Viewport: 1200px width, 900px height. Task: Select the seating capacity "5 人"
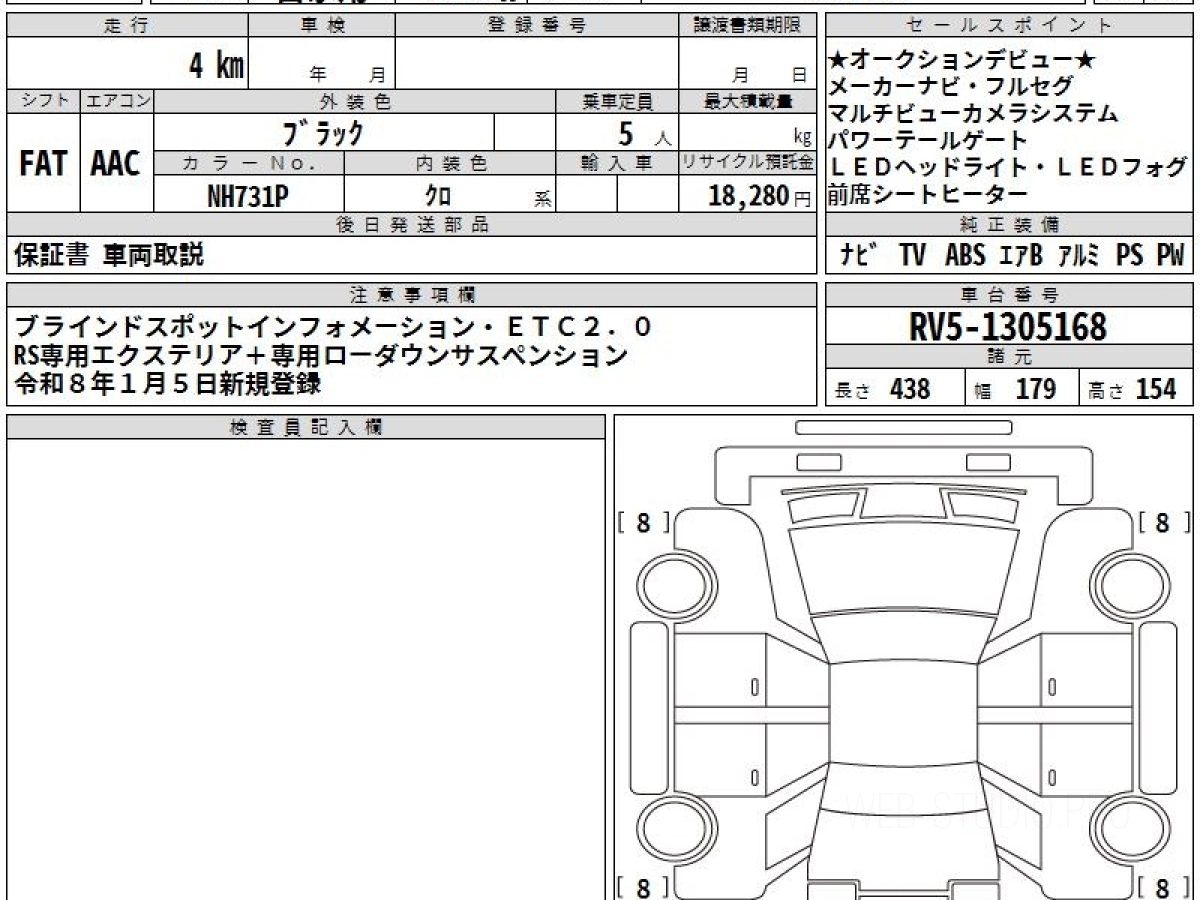[x=644, y=132]
